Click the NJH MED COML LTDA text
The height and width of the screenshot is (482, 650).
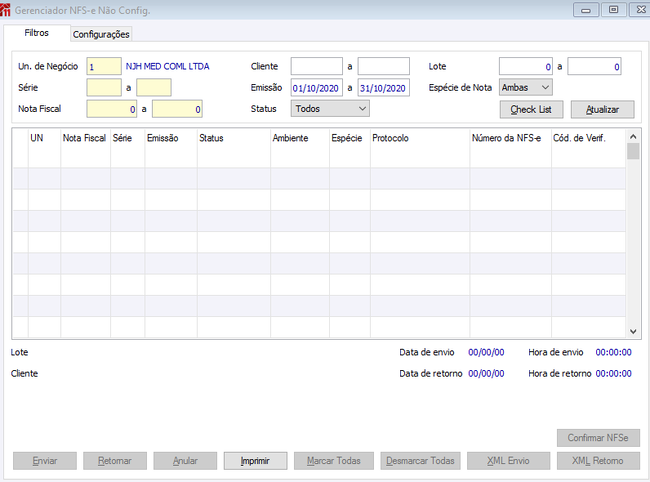pos(167,66)
